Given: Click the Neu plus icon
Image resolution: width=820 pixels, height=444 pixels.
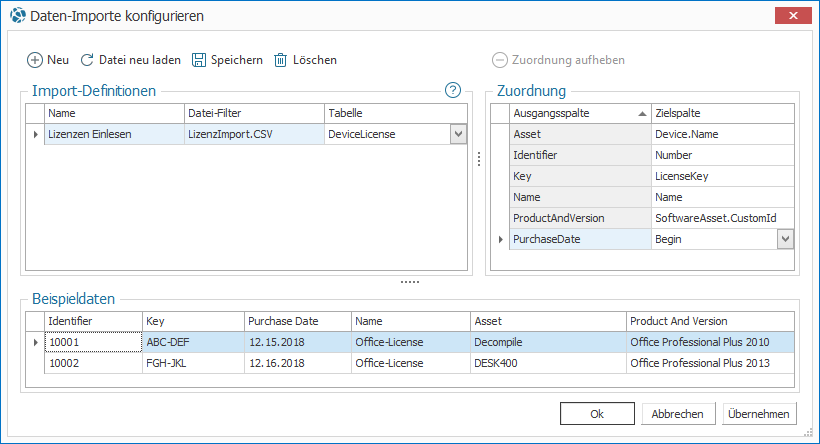Looking at the screenshot, I should click(34, 60).
